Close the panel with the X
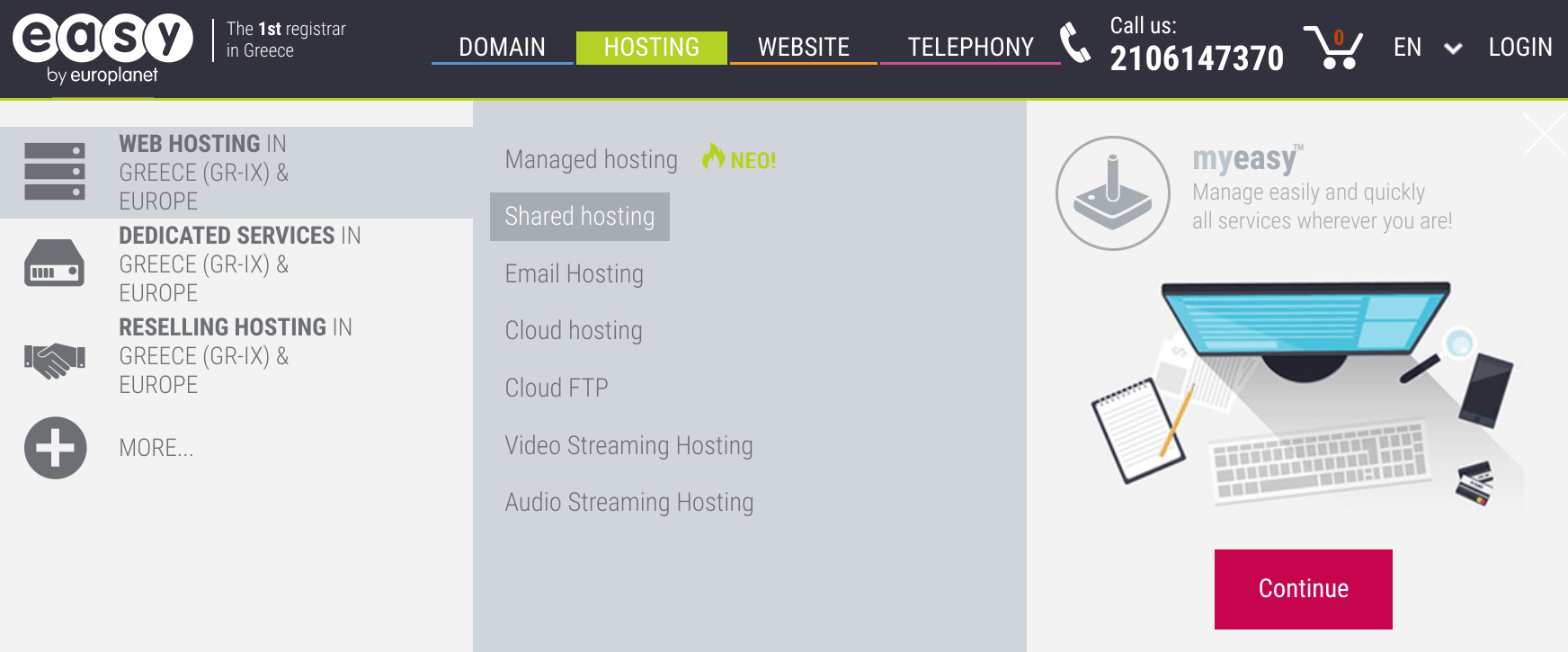Viewport: 1568px width, 652px height. (1546, 135)
